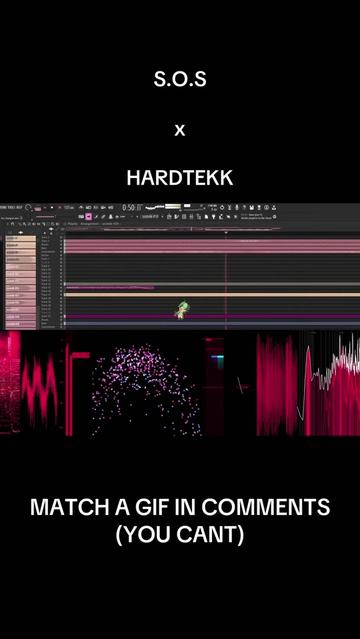Click the highlighted pink tool button in toolbar
The height and width of the screenshot is (639, 360).
[88, 216]
